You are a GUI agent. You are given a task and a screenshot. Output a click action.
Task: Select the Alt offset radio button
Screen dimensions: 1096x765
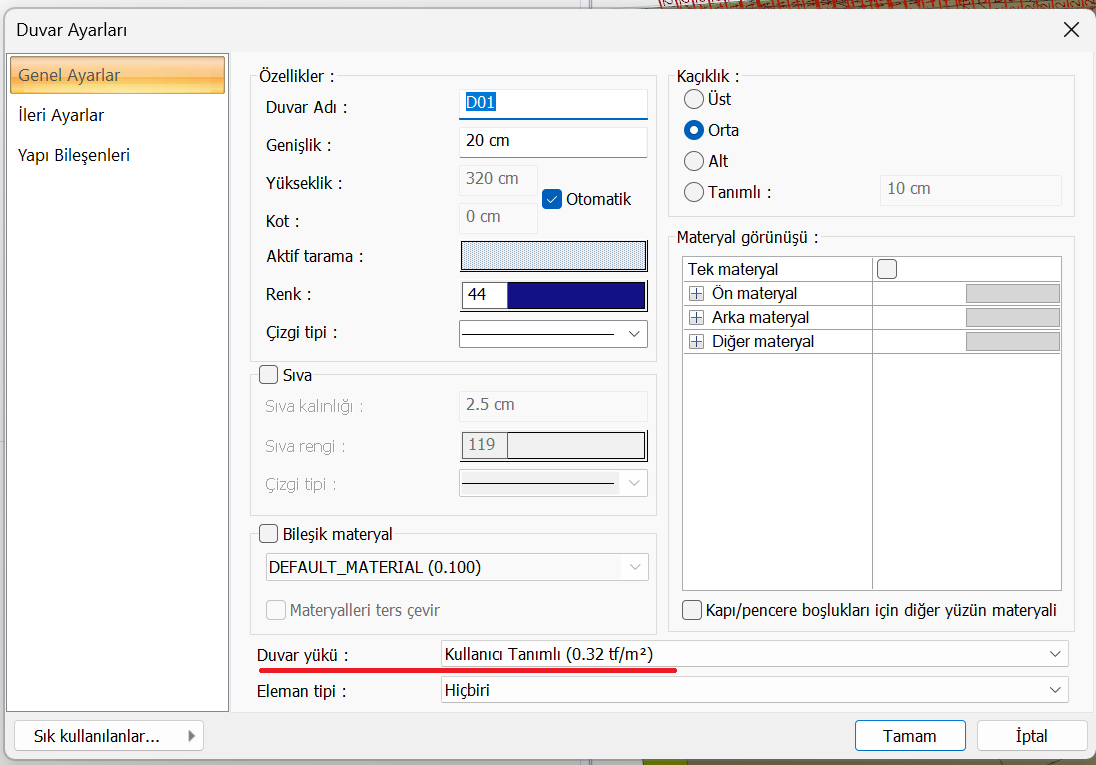(693, 161)
